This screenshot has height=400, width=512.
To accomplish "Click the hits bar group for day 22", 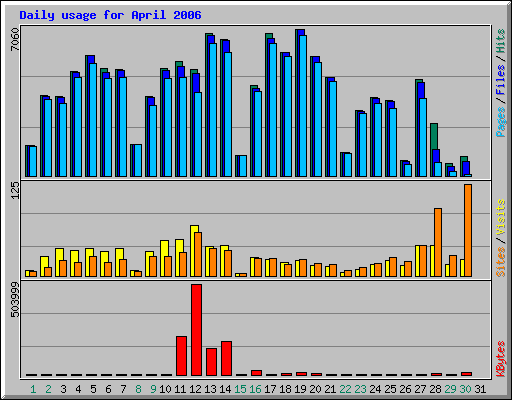I will pyautogui.click(x=346, y=164).
